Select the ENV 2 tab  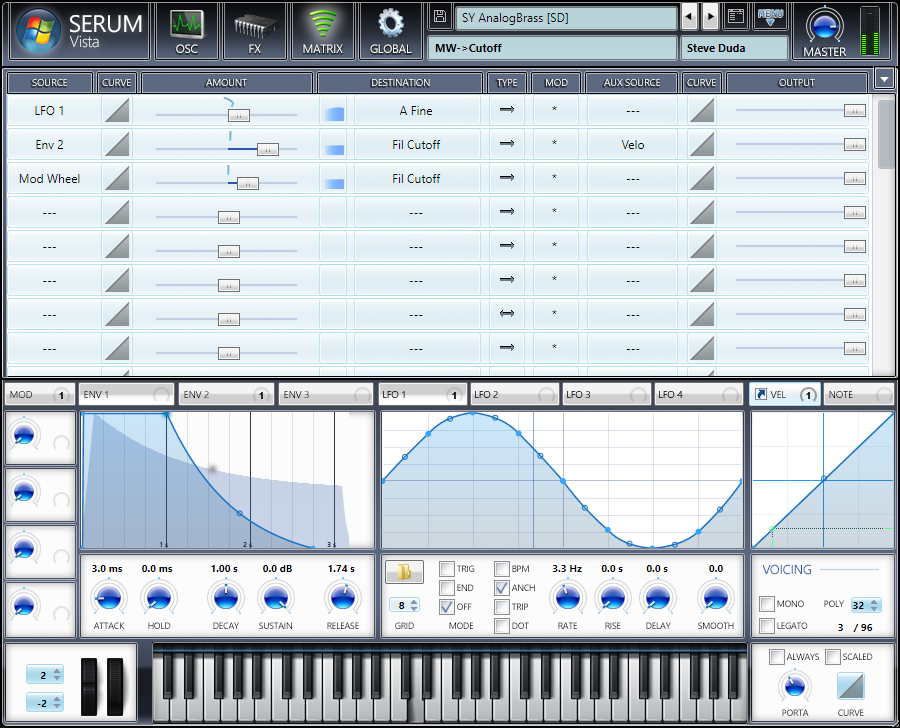pos(226,394)
